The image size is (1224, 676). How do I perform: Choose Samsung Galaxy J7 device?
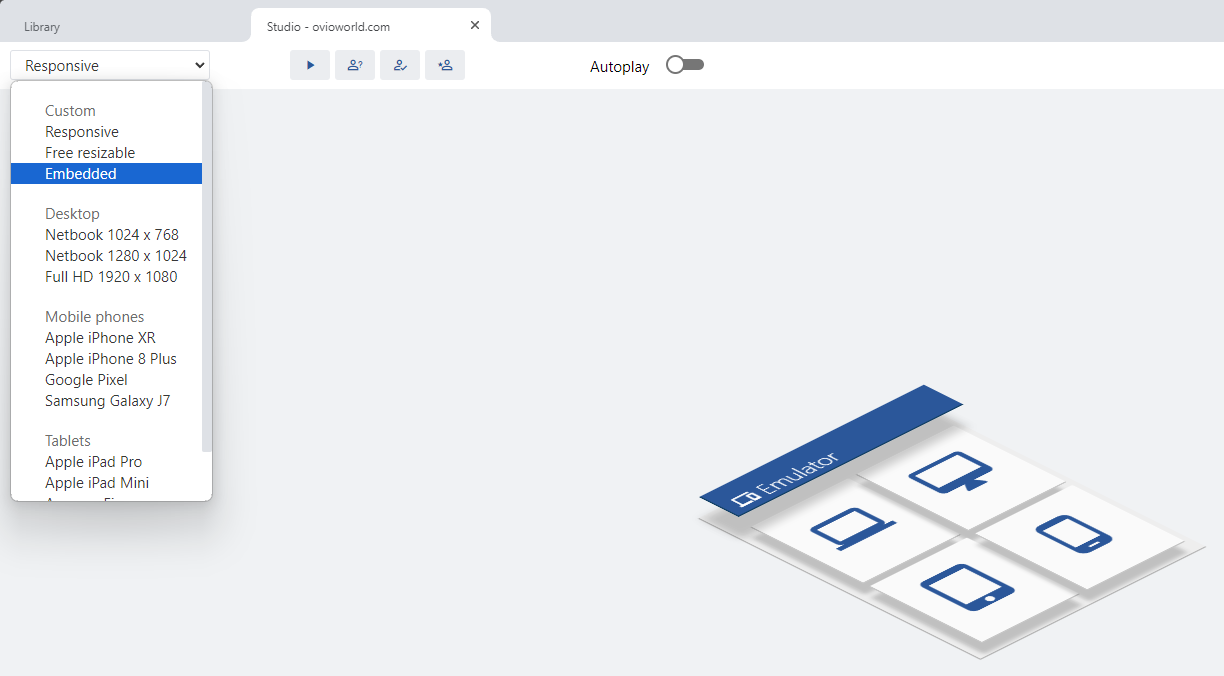click(x=106, y=401)
